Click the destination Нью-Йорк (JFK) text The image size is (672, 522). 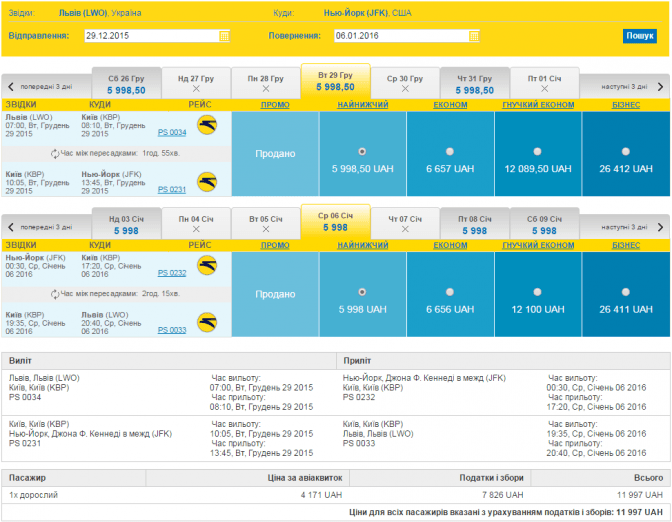(356, 13)
